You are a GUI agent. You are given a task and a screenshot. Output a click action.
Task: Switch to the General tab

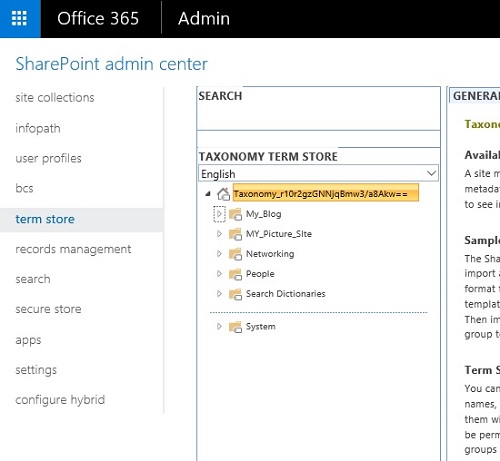coord(476,96)
